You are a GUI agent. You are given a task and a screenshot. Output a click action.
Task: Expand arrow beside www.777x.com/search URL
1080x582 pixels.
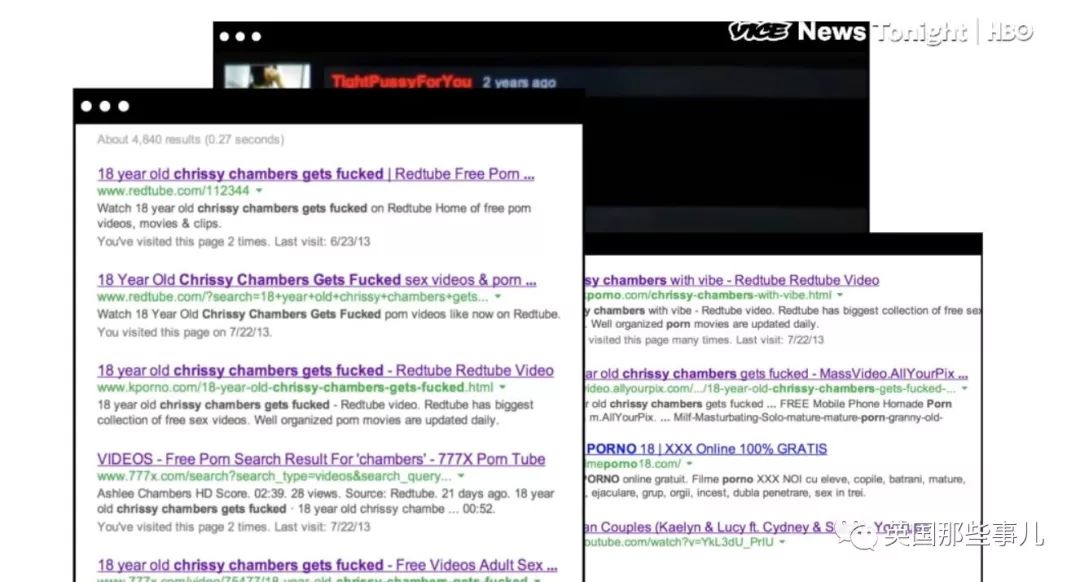coord(461,476)
